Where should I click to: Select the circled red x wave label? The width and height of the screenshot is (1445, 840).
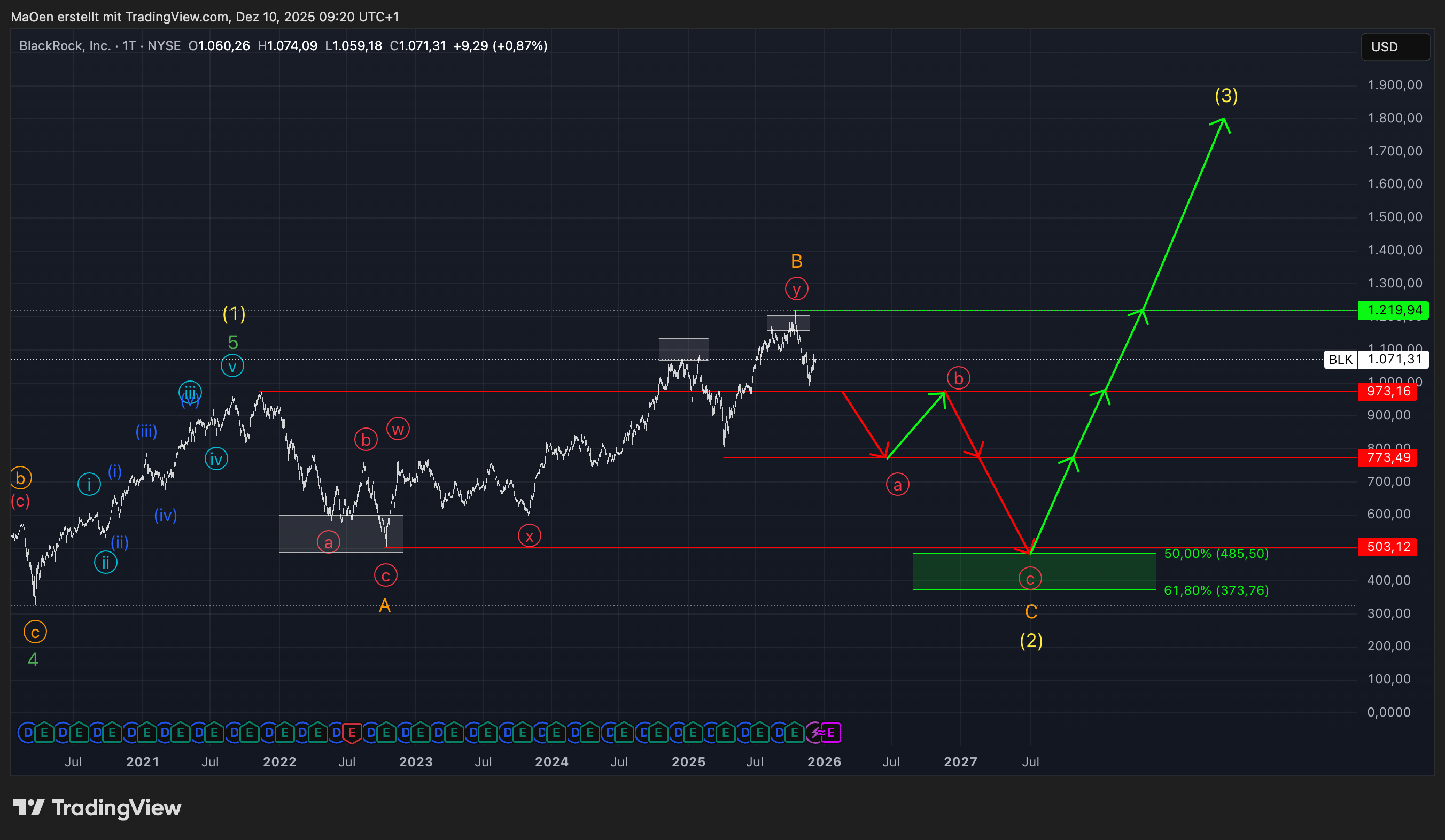click(529, 536)
